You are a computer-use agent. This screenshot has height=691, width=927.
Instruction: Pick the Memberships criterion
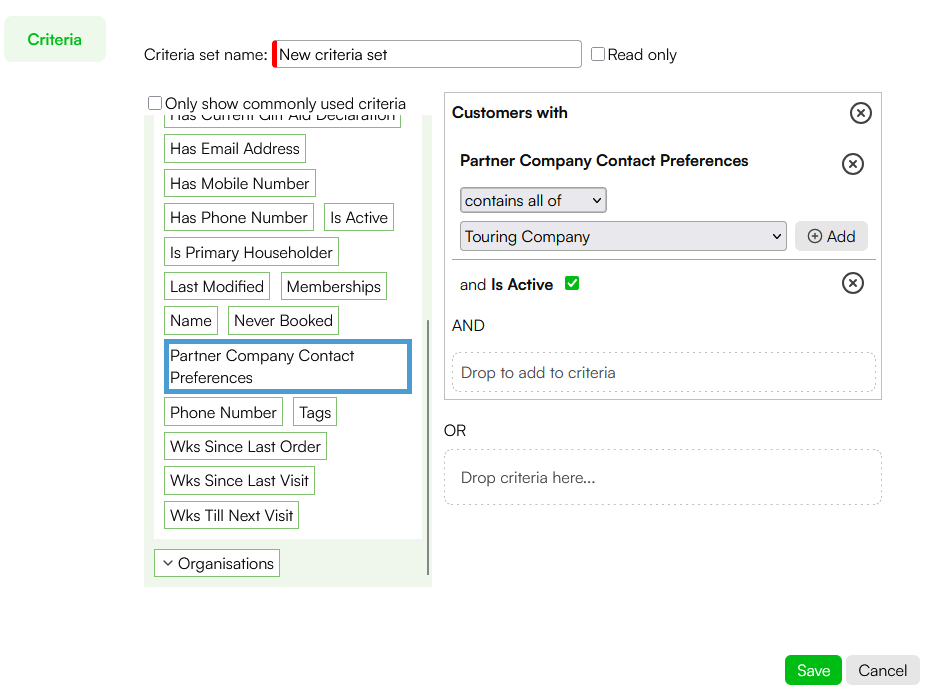click(334, 287)
